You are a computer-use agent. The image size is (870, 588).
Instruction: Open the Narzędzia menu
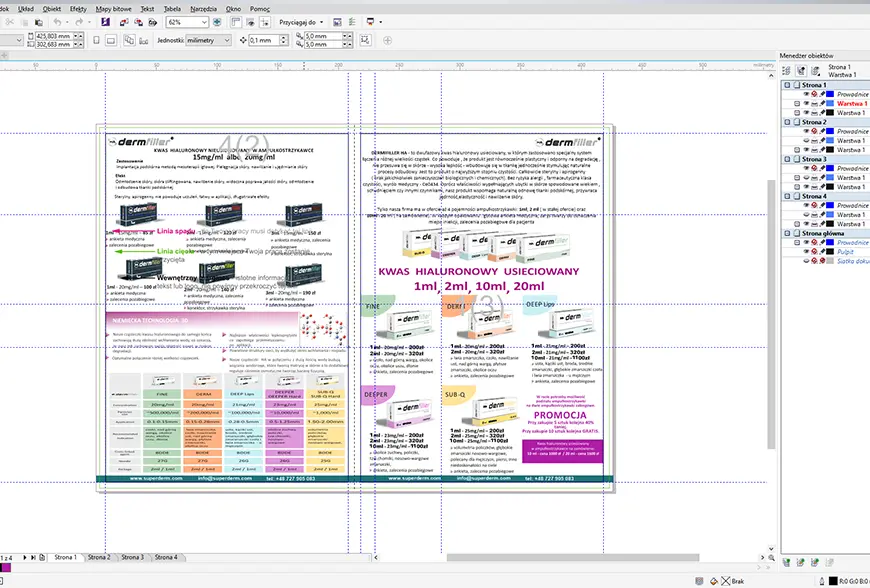(x=204, y=9)
